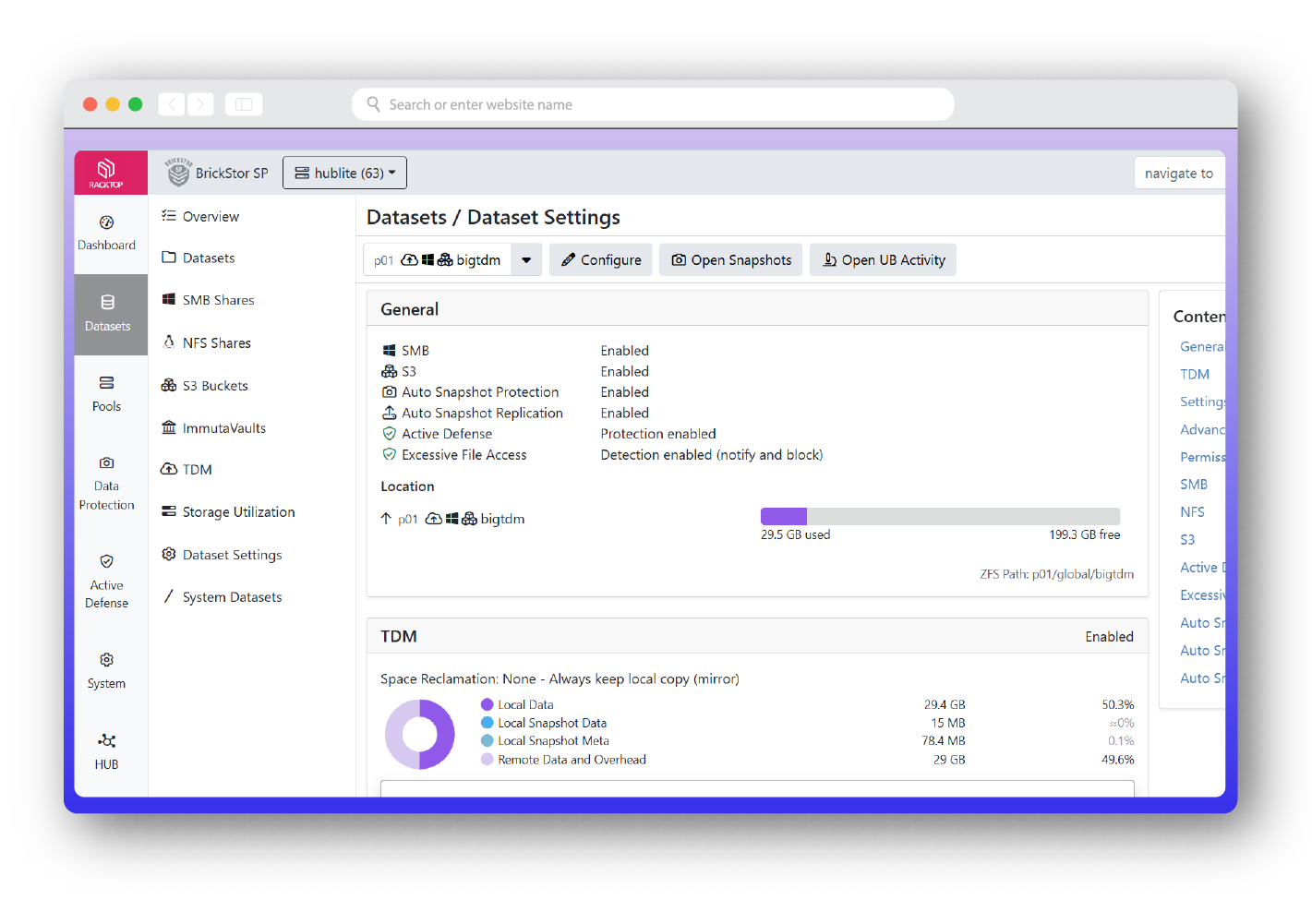Click the SMB Windows icon in General
This screenshot has width=1312, height=924.
pyautogui.click(x=389, y=351)
